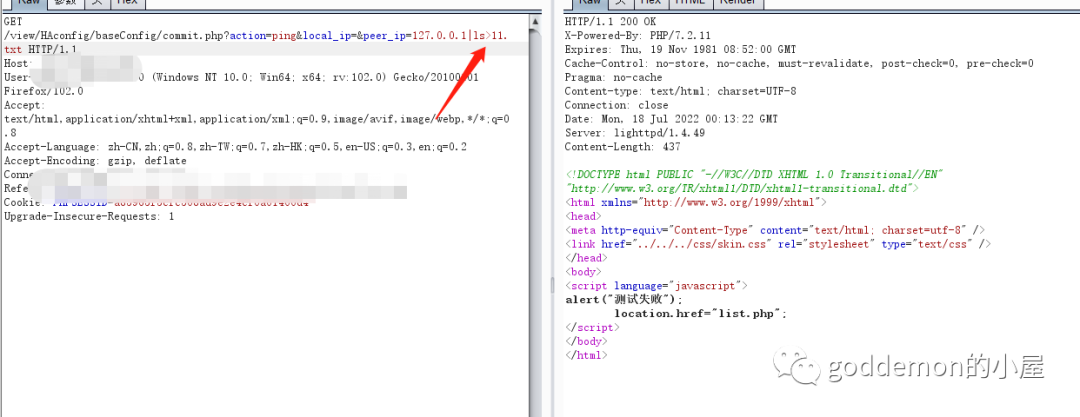This screenshot has height=417, width=1080.
Task: Click the '127.0.0.1|ls>11.' payload value
Action: [460, 36]
